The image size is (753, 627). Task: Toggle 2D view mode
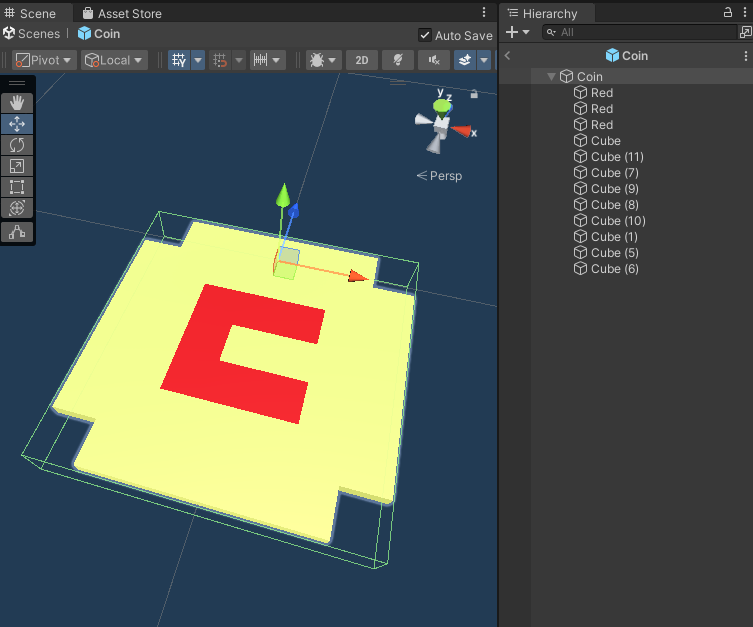[x=362, y=60]
